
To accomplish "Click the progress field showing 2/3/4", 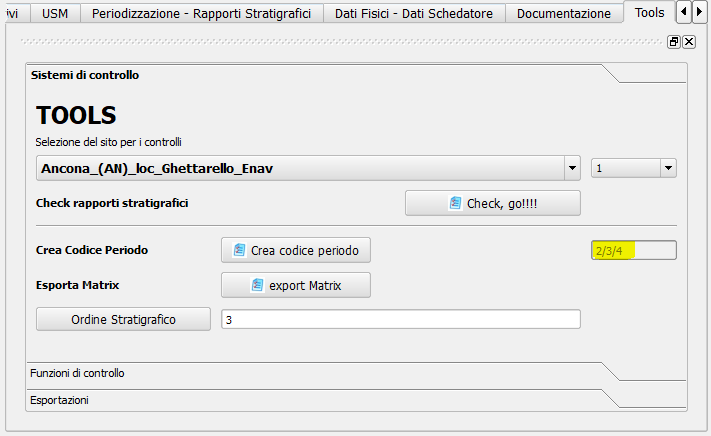I will (633, 250).
